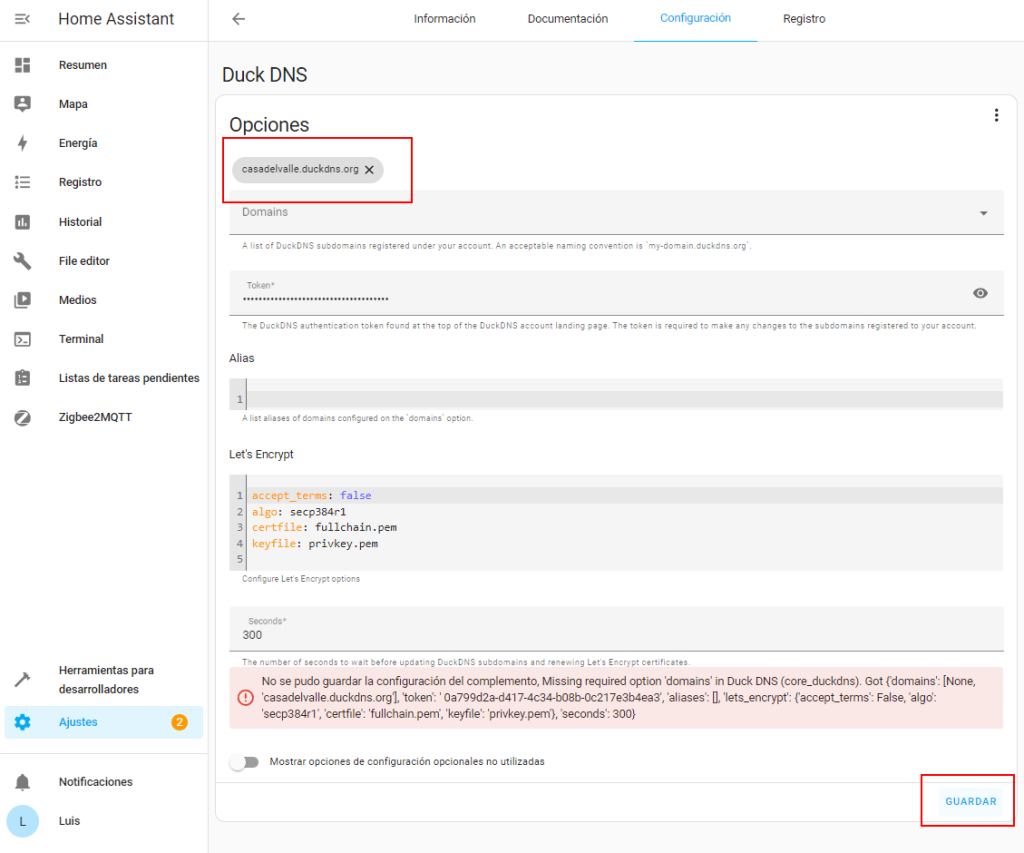Click the File editor wrench icon
This screenshot has height=853, width=1024.
22,261
